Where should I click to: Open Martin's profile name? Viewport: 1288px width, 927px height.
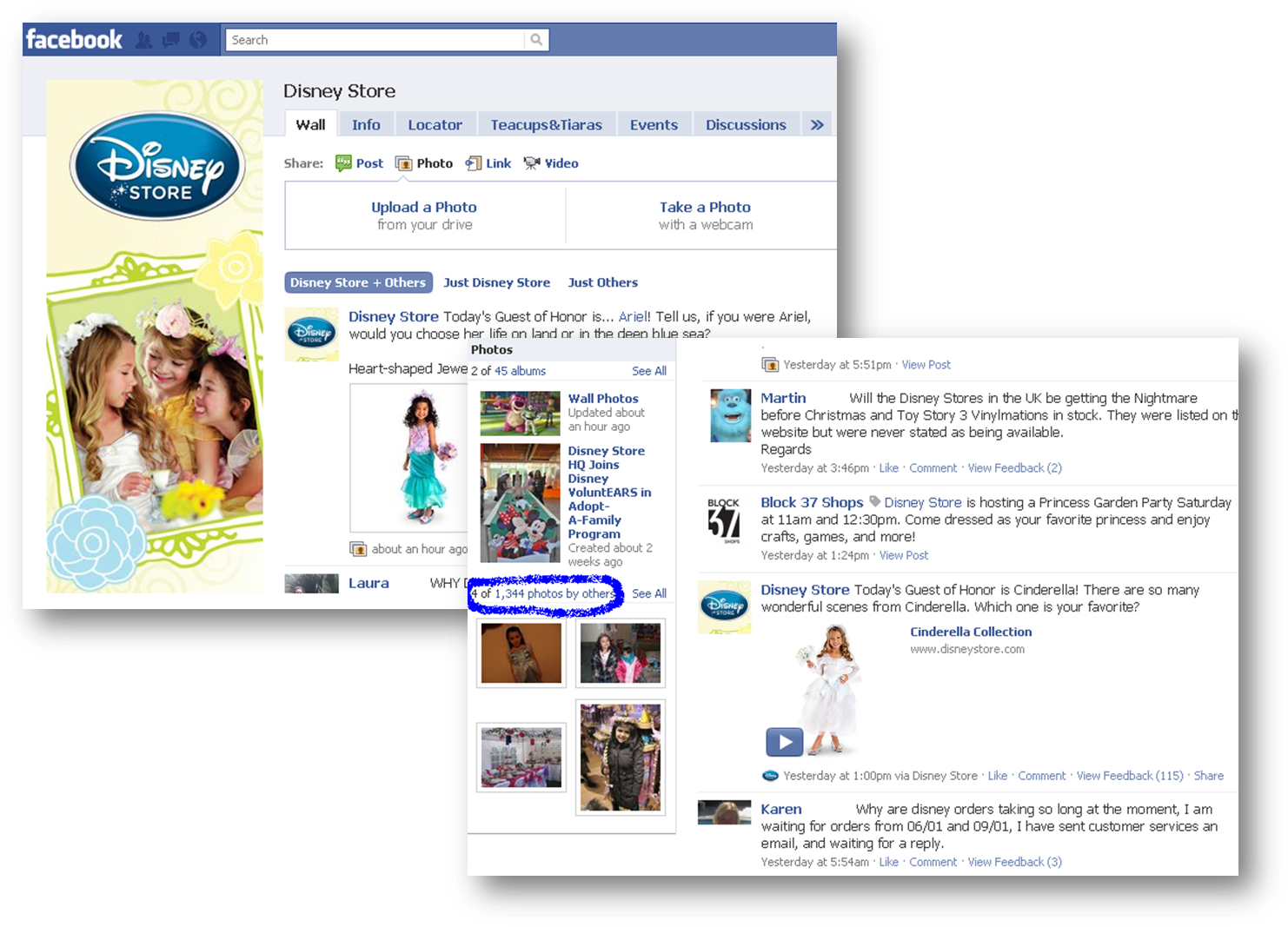pos(783,398)
